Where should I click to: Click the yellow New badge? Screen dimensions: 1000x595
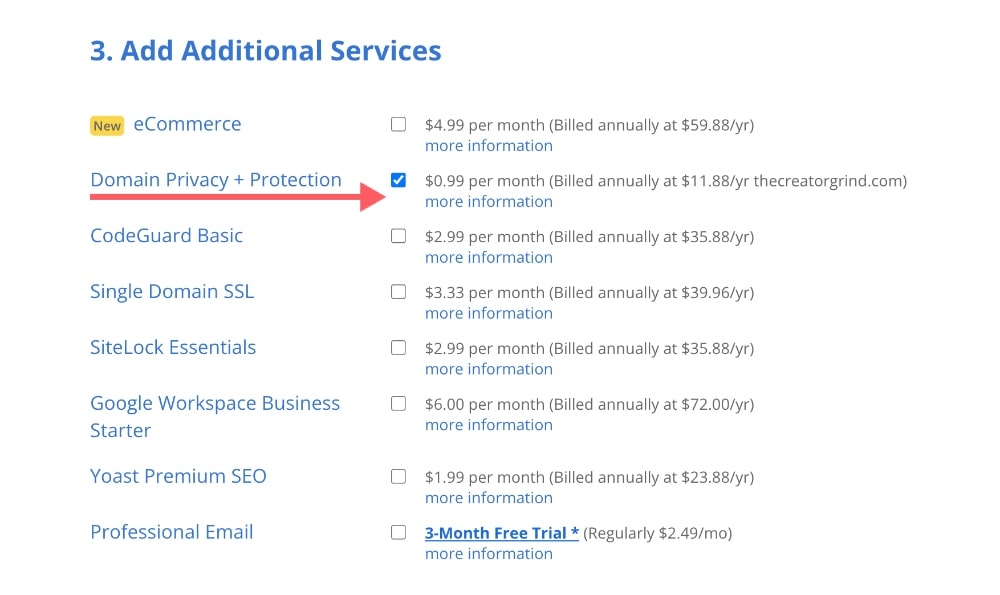pyautogui.click(x=106, y=125)
